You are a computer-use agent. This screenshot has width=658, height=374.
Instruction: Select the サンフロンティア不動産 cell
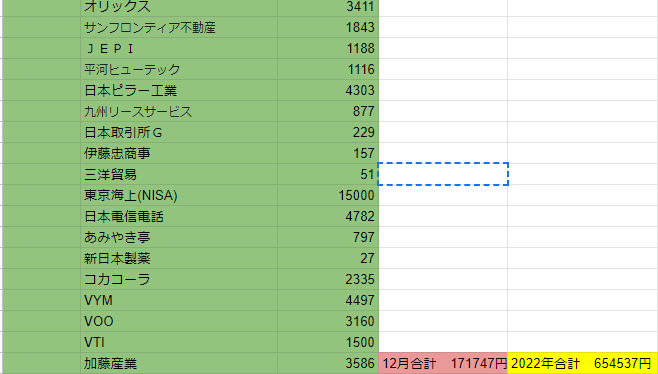[179, 27]
